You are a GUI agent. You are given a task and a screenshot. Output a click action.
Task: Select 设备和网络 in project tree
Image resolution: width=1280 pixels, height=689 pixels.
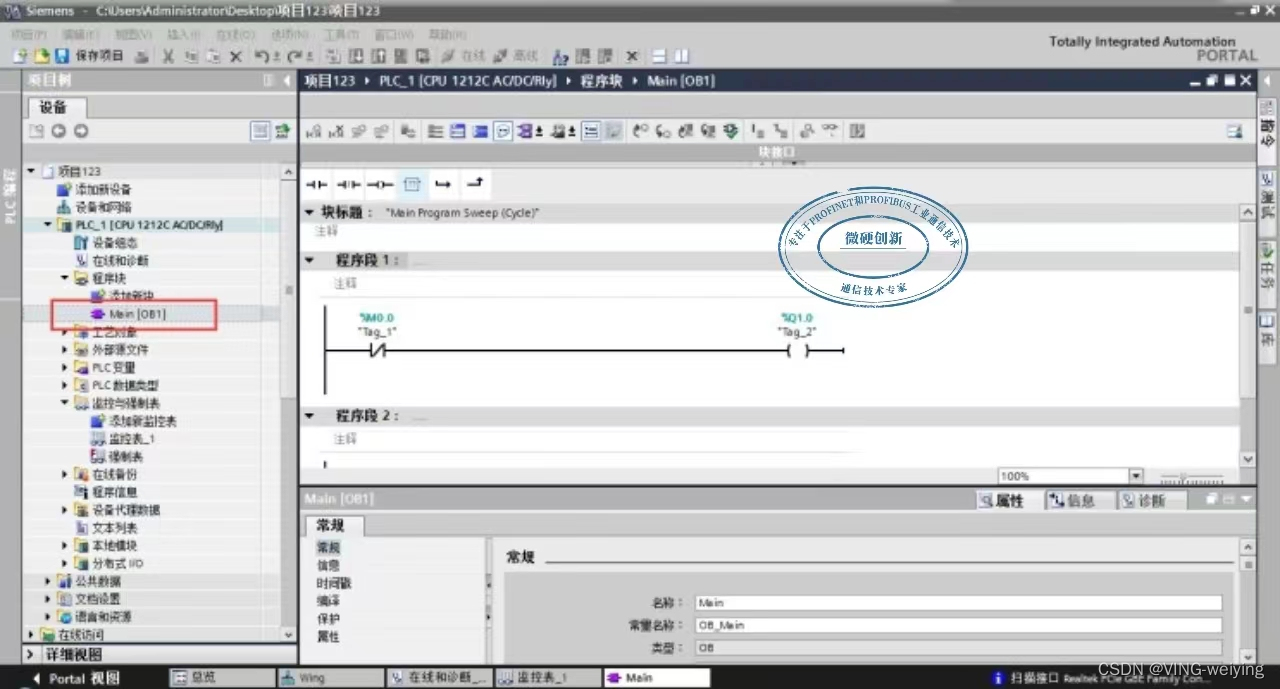click(103, 207)
